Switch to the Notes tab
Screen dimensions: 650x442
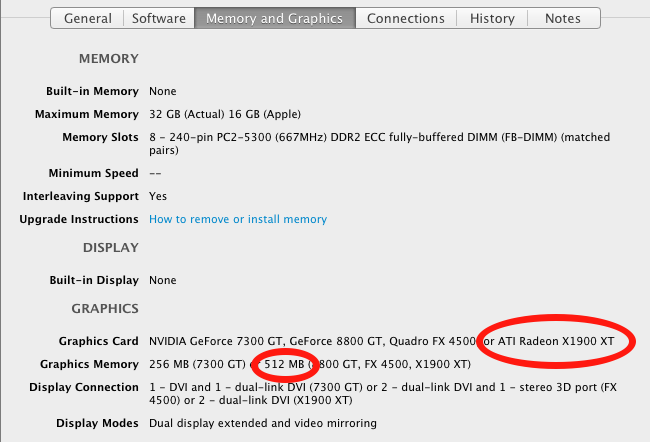pos(563,18)
